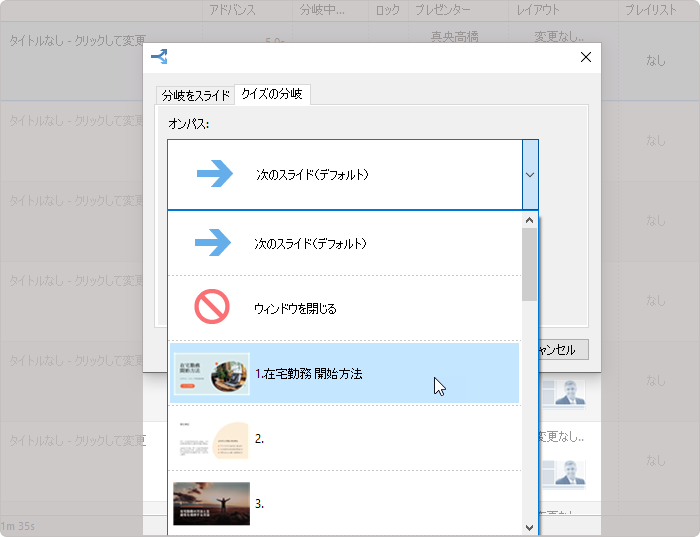Select the slide 1 thumbnail 在宅勤務 開始方法
Image resolution: width=700 pixels, height=537 pixels.
[211, 373]
